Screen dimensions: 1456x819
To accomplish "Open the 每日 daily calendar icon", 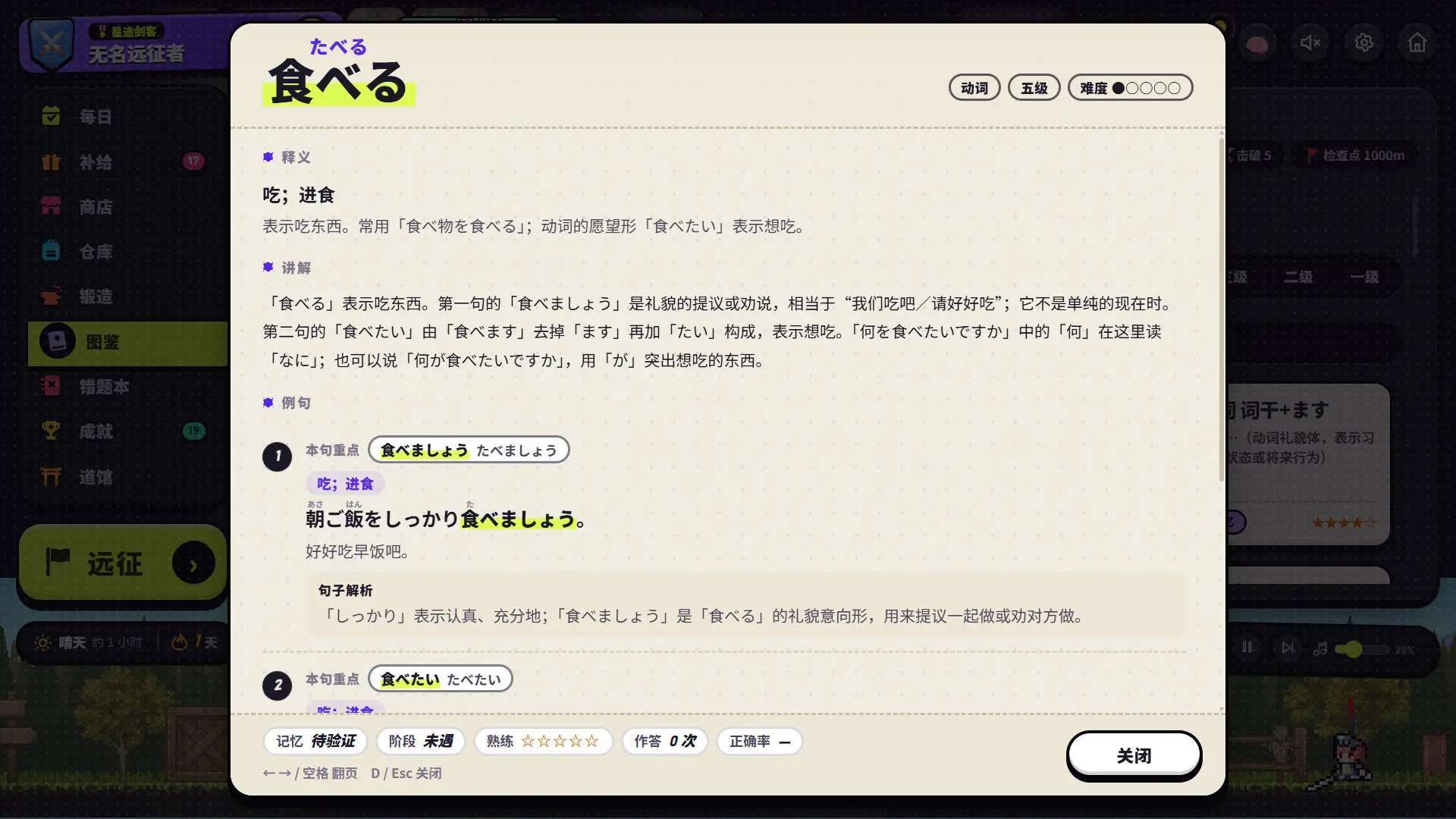I will point(51,116).
